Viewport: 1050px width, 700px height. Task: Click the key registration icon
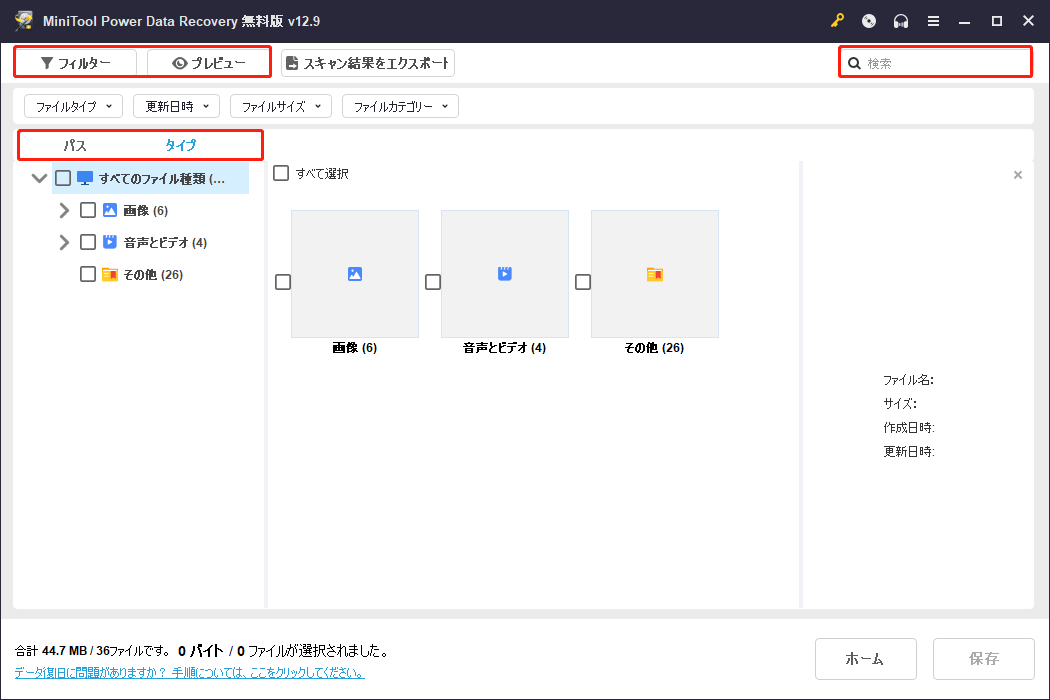click(x=837, y=21)
